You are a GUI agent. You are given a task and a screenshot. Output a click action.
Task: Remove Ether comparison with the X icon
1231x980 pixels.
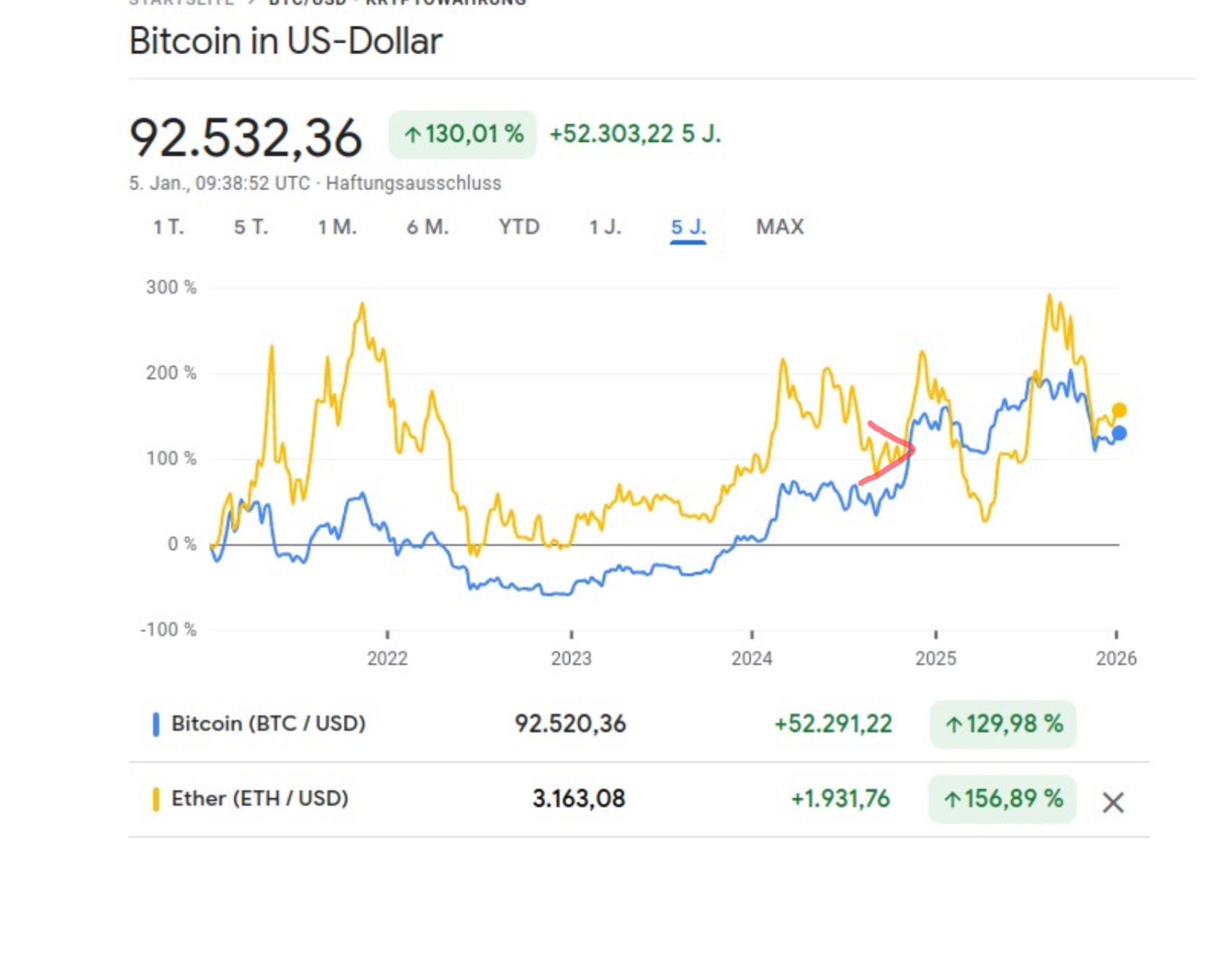click(1113, 802)
